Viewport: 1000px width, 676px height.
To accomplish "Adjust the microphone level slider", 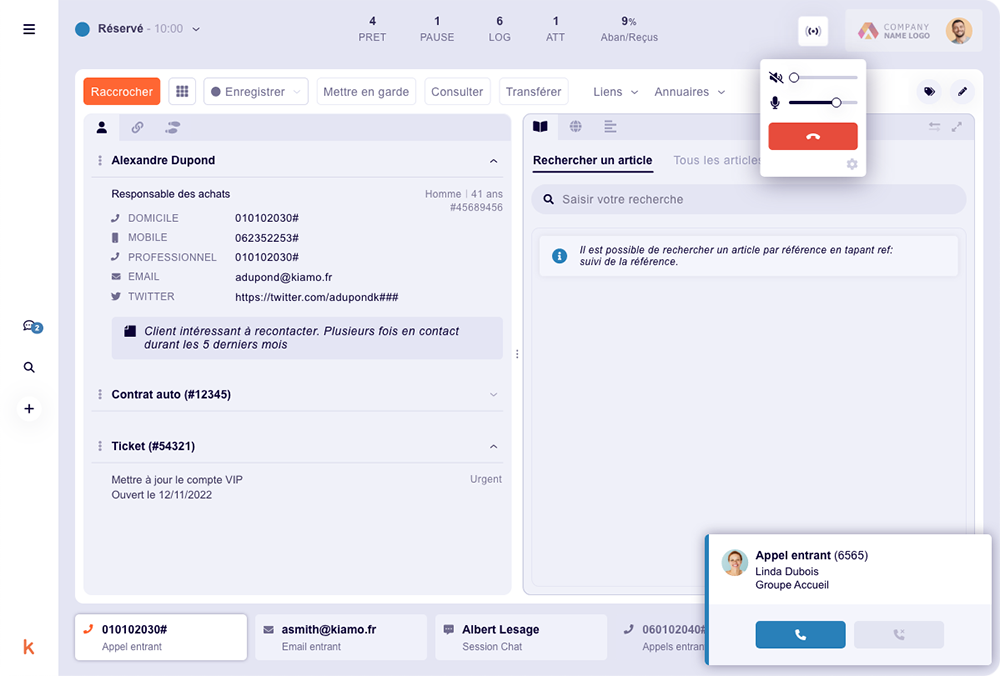I will pos(823,102).
